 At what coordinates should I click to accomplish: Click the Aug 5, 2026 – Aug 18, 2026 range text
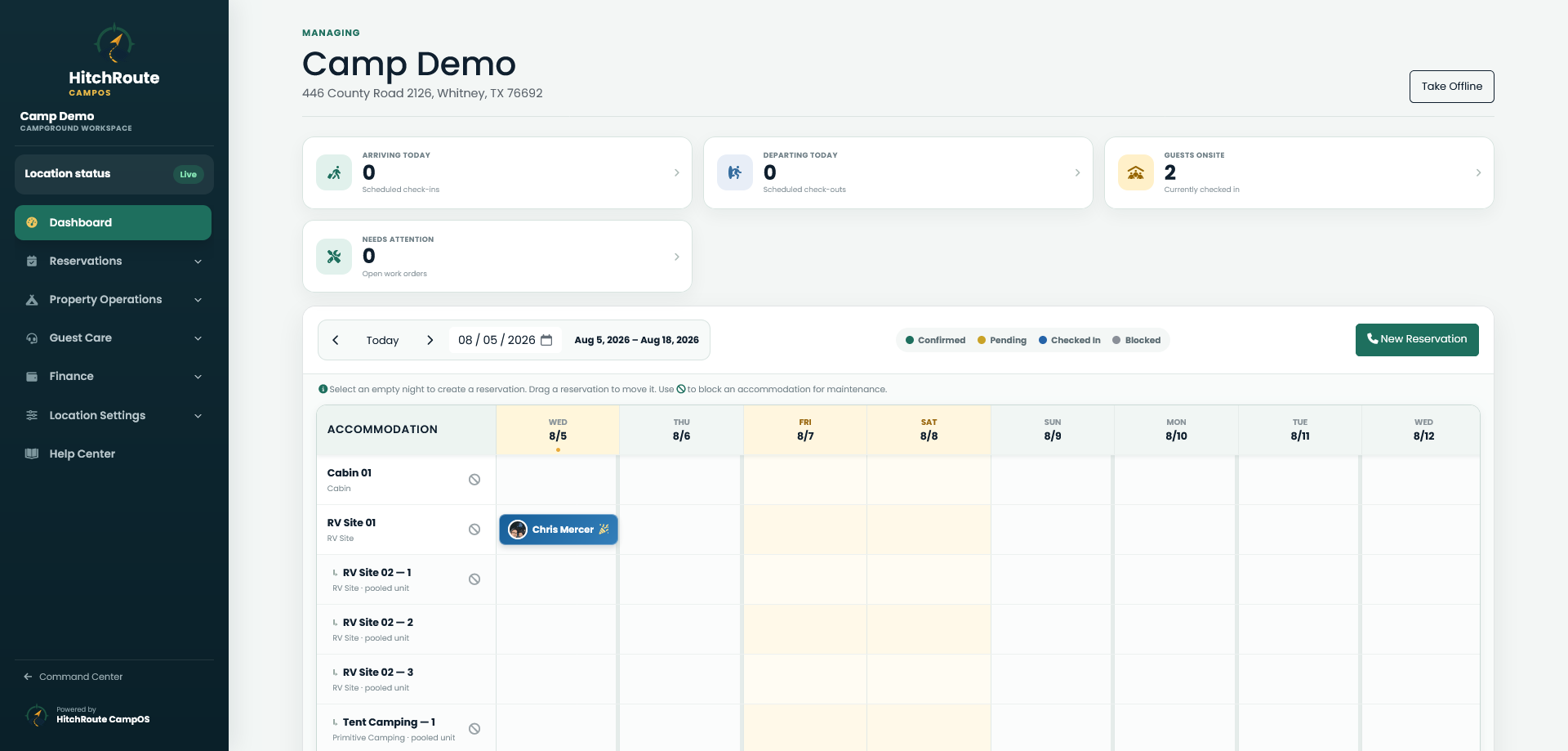[x=636, y=340]
